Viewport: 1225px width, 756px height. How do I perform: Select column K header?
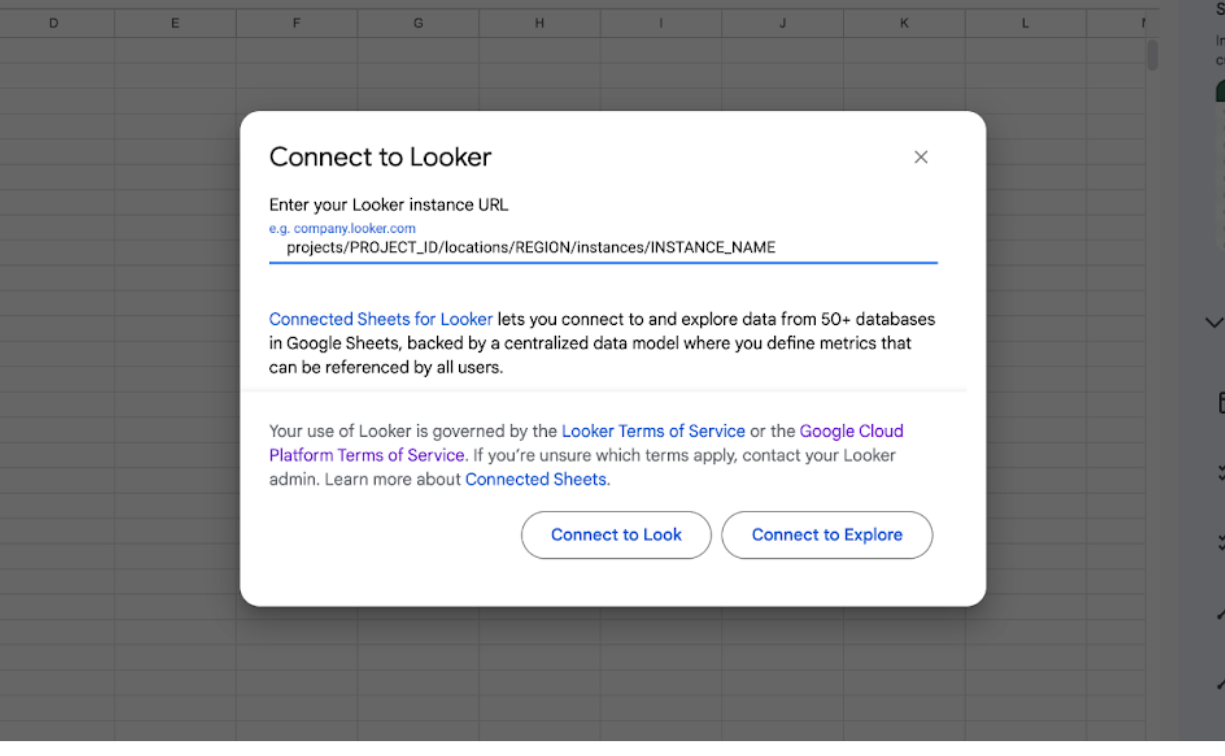click(x=904, y=22)
